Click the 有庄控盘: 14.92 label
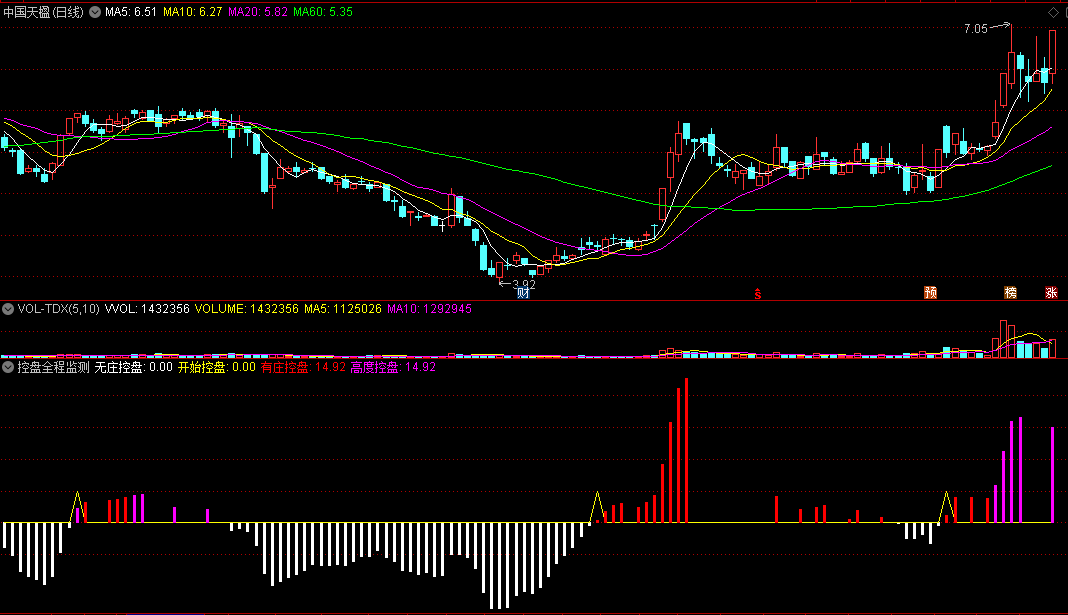This screenshot has width=1068, height=615. point(303,367)
